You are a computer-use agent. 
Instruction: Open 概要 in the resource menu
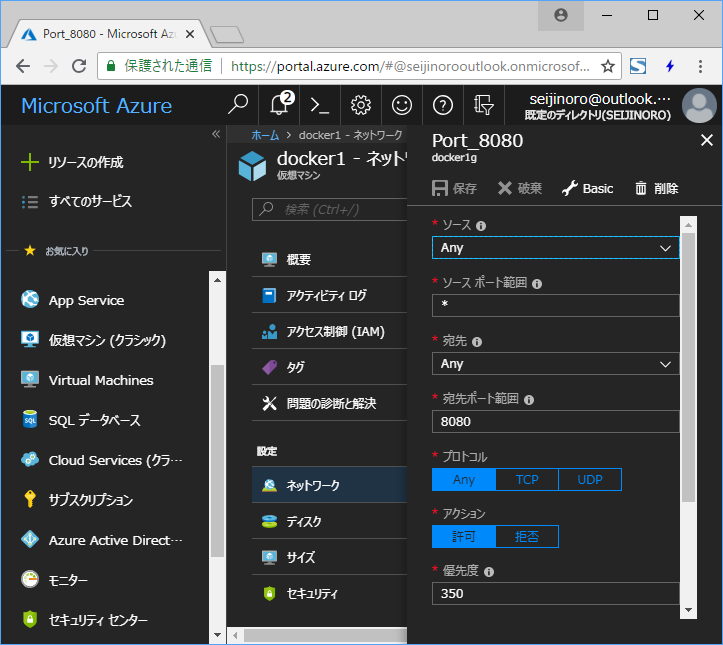tap(329, 260)
